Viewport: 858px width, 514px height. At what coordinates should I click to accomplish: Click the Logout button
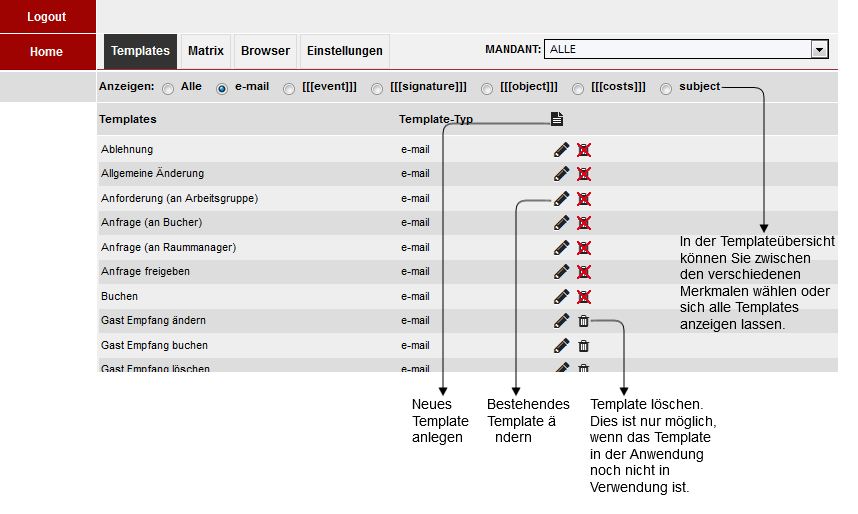(x=48, y=16)
